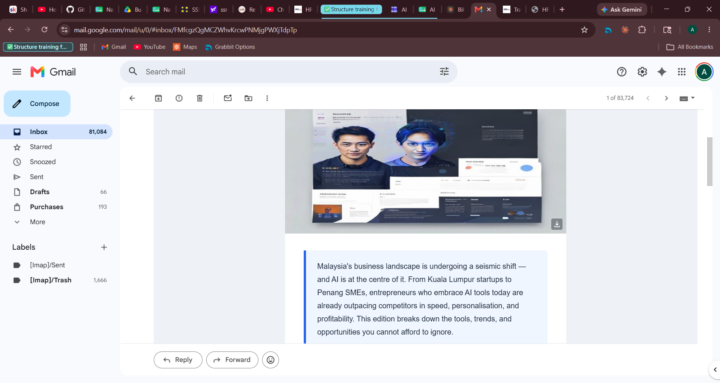Open the Chrome profile avatar in browser toolbar
This screenshot has height=383, width=720.
click(x=692, y=30)
